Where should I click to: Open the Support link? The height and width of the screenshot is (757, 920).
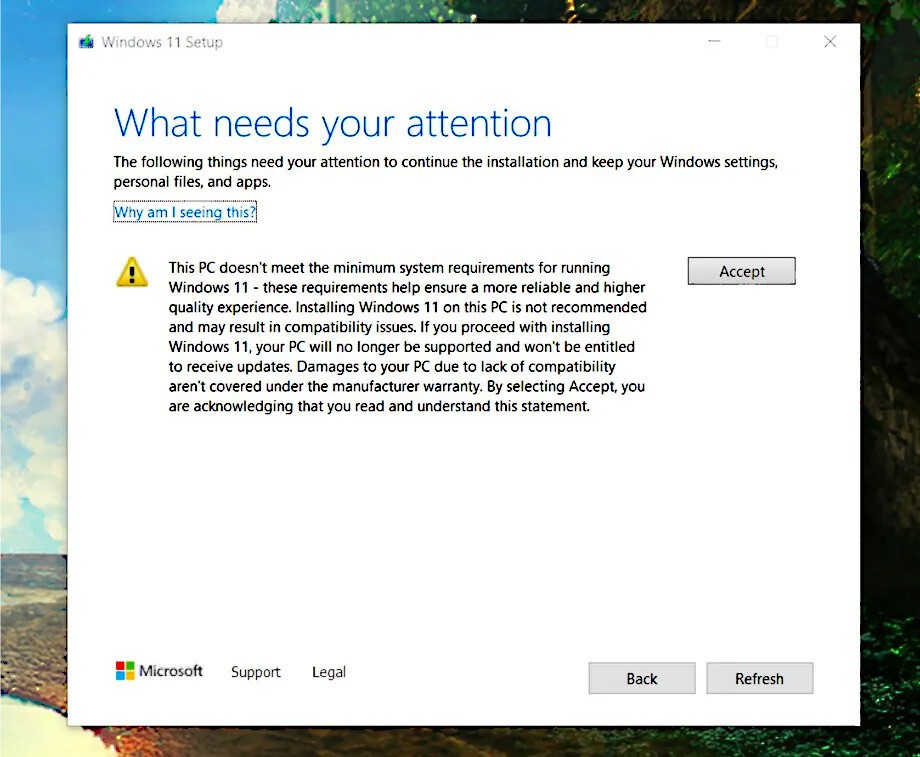[256, 672]
